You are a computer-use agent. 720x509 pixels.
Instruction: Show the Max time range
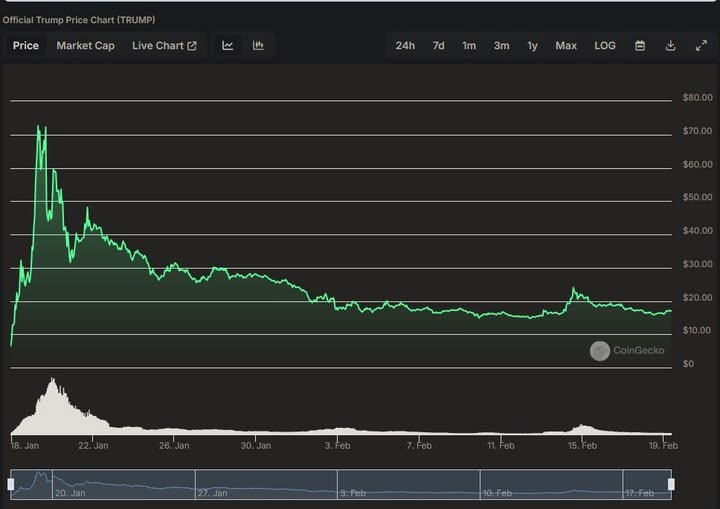[x=566, y=45]
